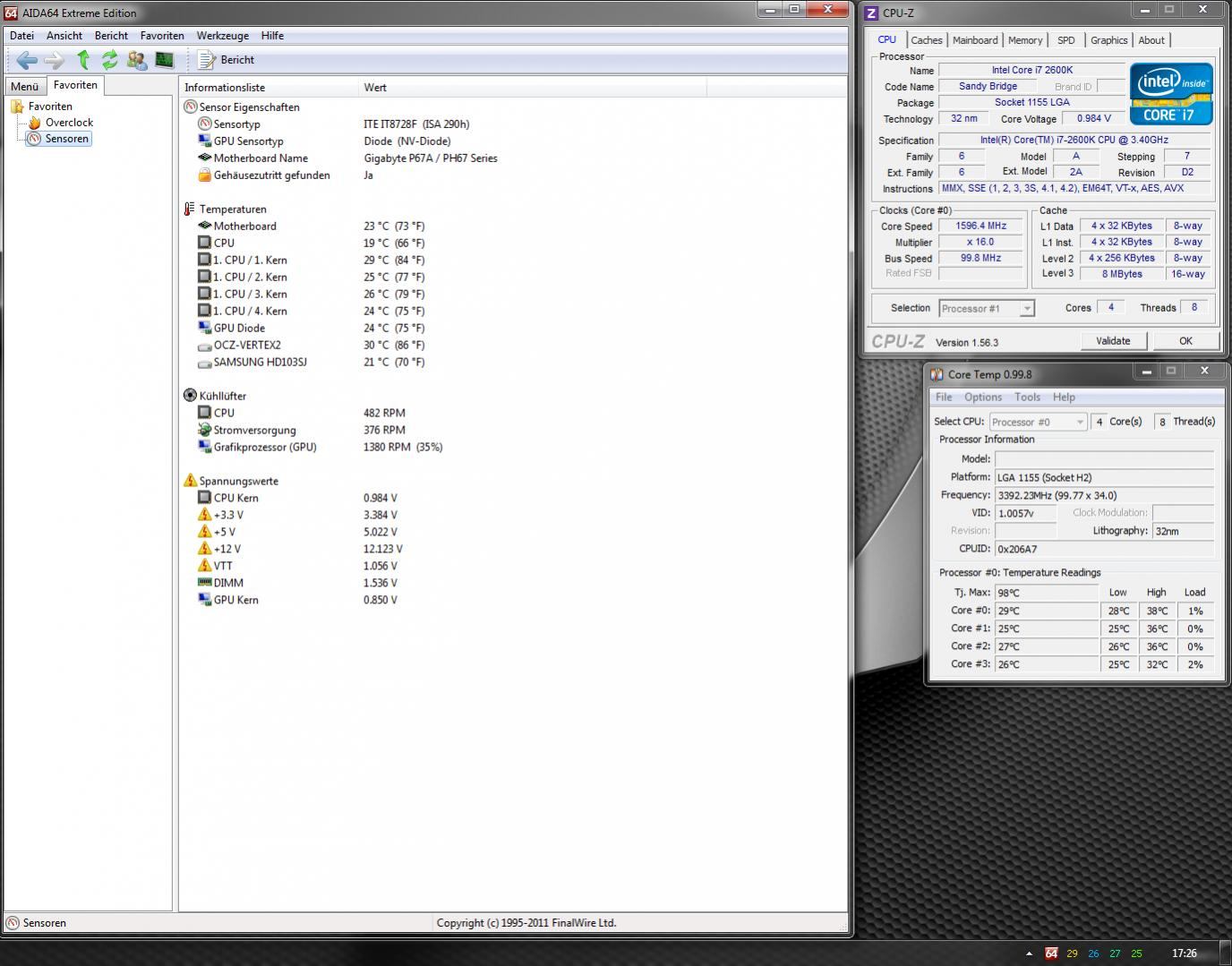1232x966 pixels.
Task: Go up one level with green up arrow
Action: pyautogui.click(x=83, y=60)
